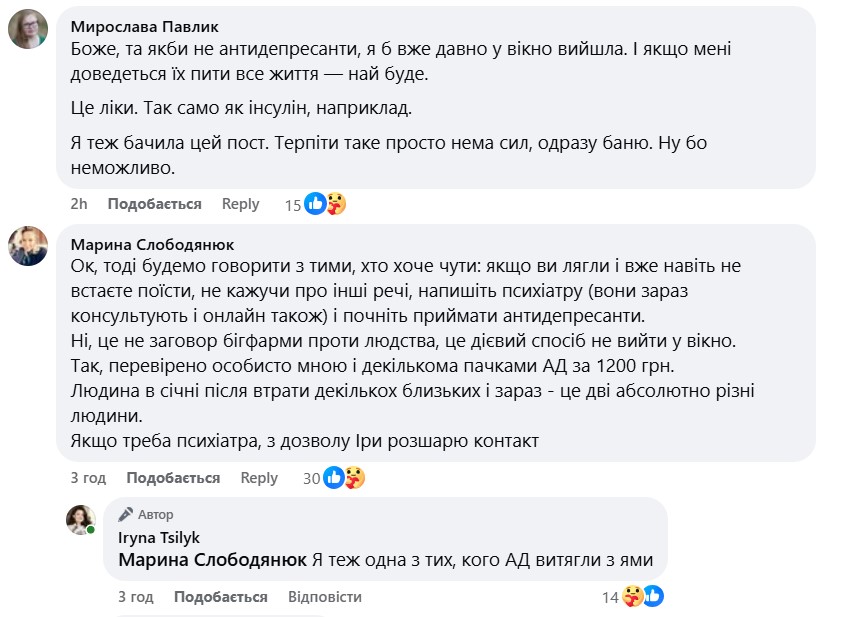Screen dimensions: 846x617
Task: Open Марина Слободянюк's profile picture
Action: [28, 246]
